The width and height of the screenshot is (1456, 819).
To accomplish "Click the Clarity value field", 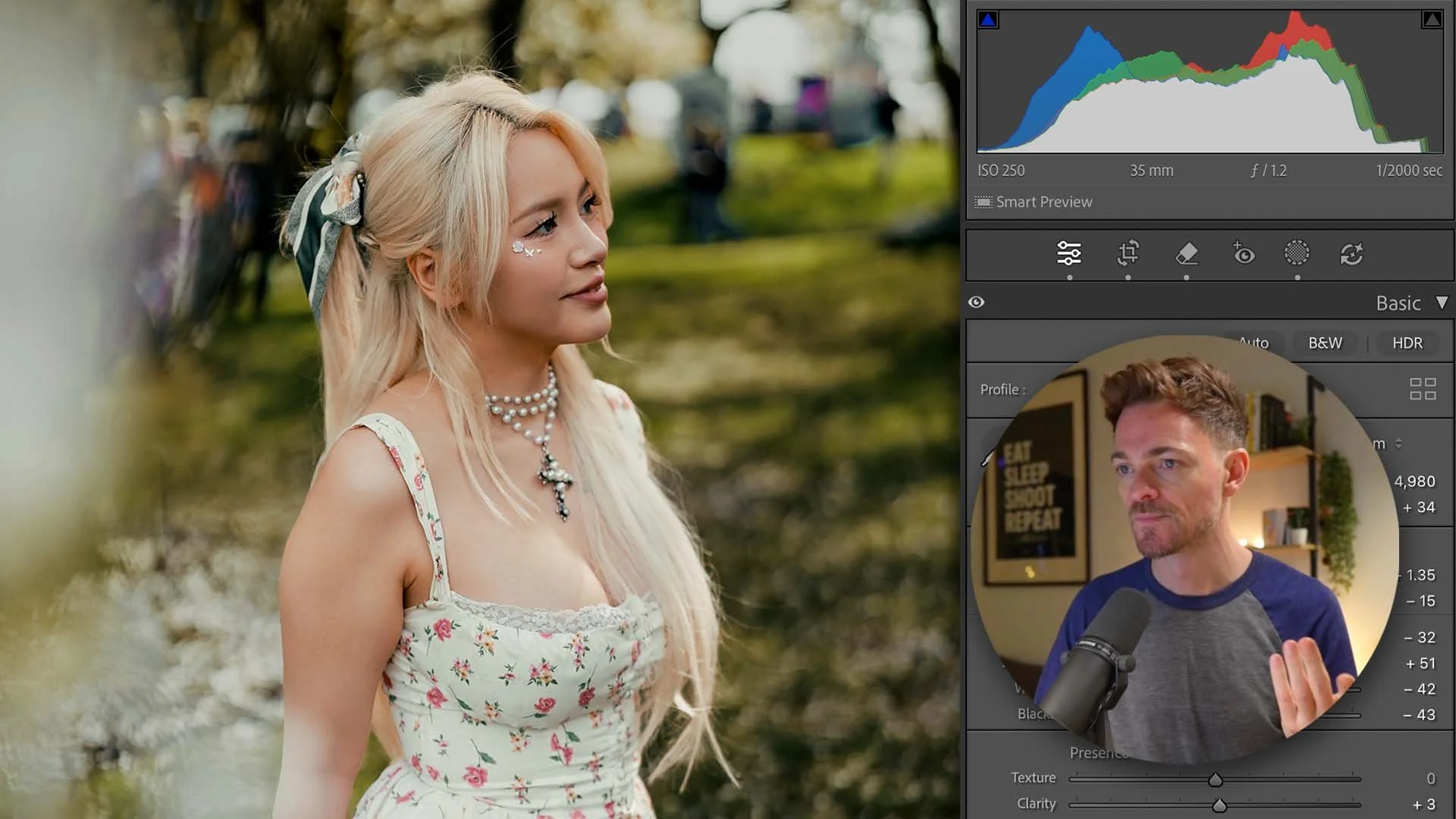I will pyautogui.click(x=1423, y=805).
